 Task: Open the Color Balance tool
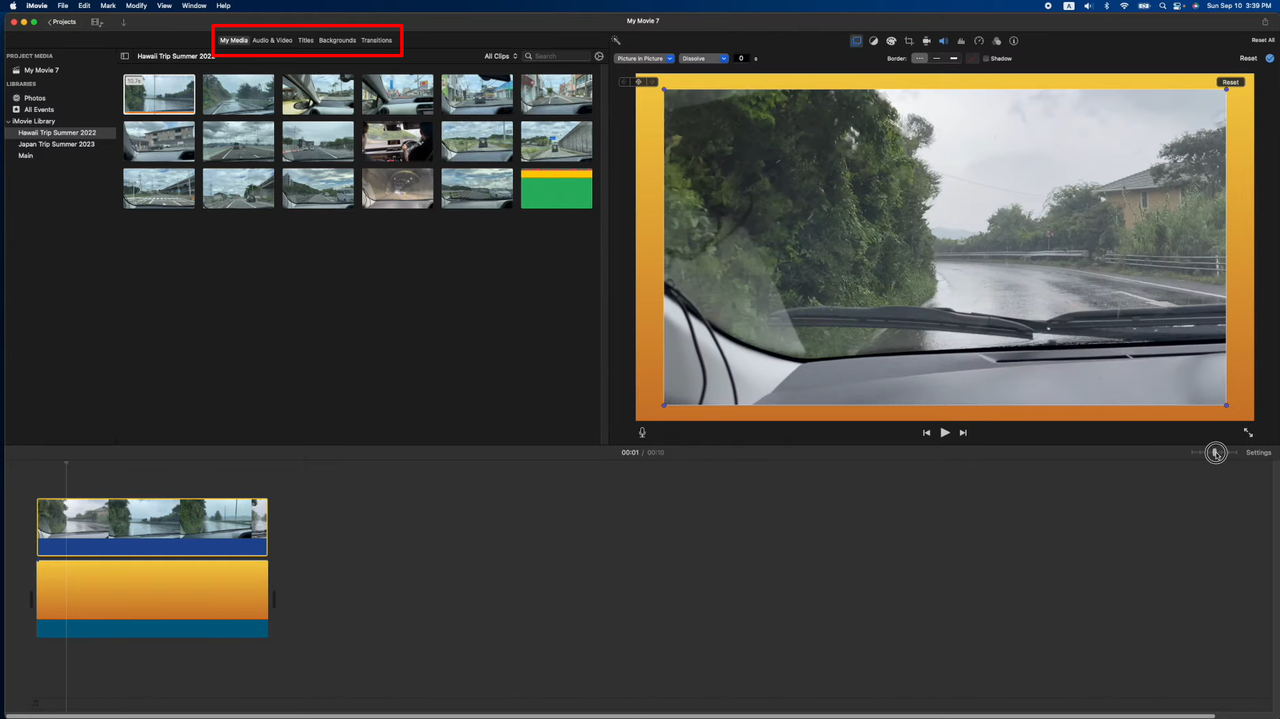tap(873, 41)
